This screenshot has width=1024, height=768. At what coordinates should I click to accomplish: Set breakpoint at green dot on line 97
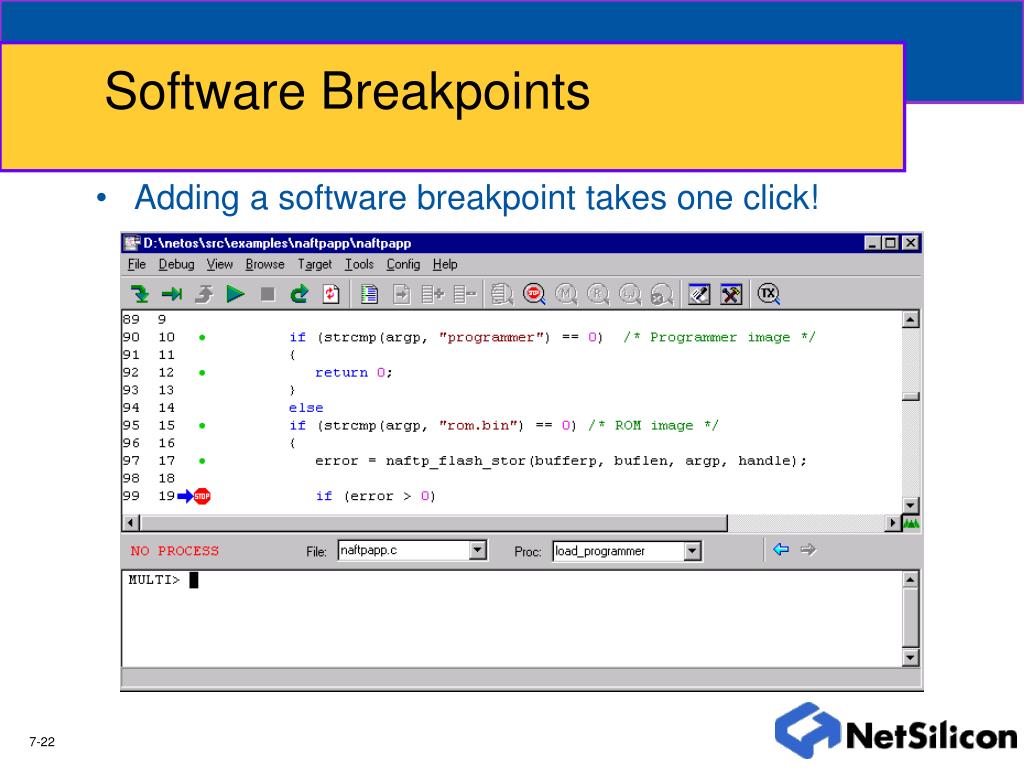click(202, 461)
